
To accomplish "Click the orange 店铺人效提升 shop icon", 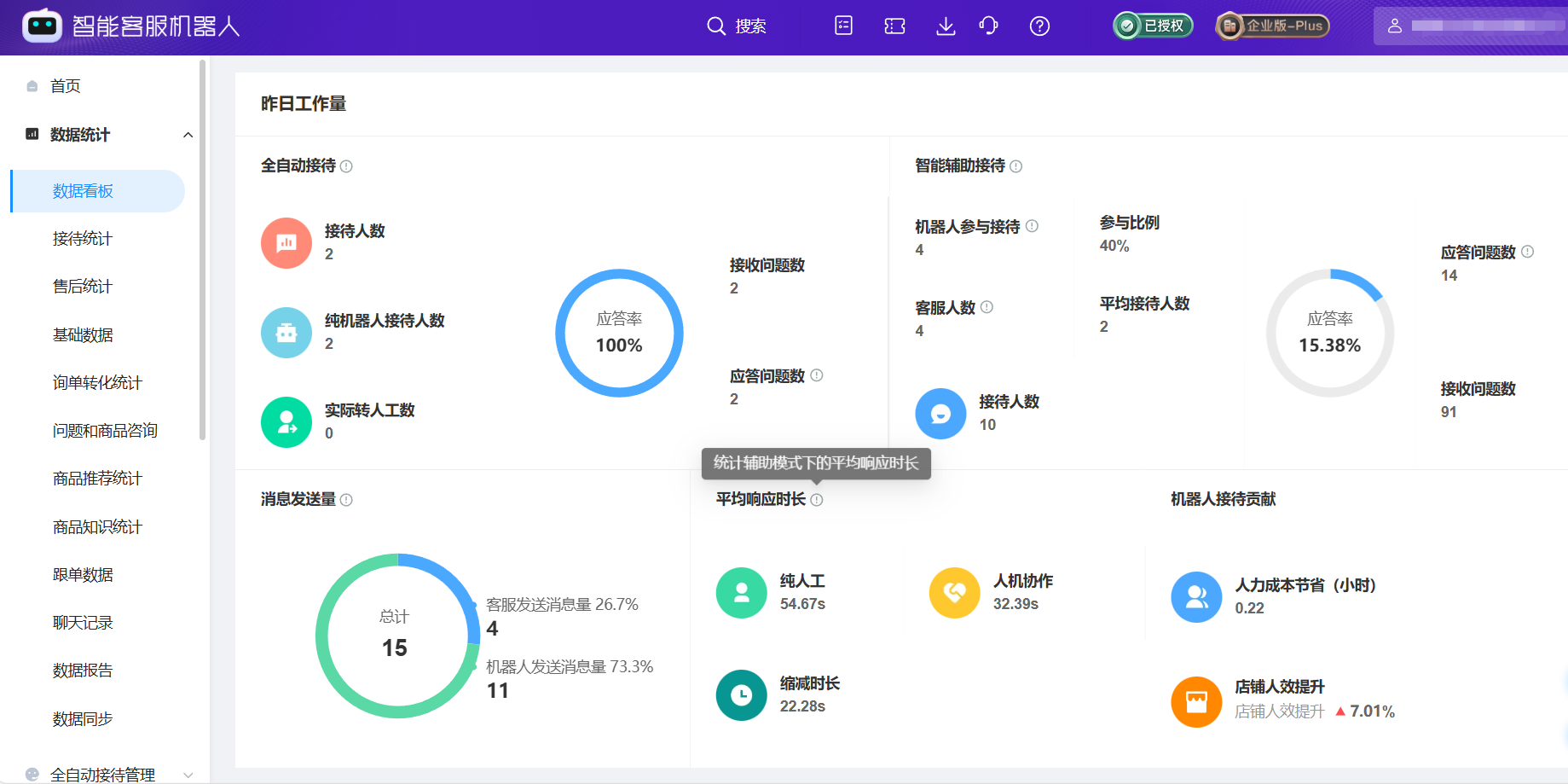I will [x=1196, y=702].
